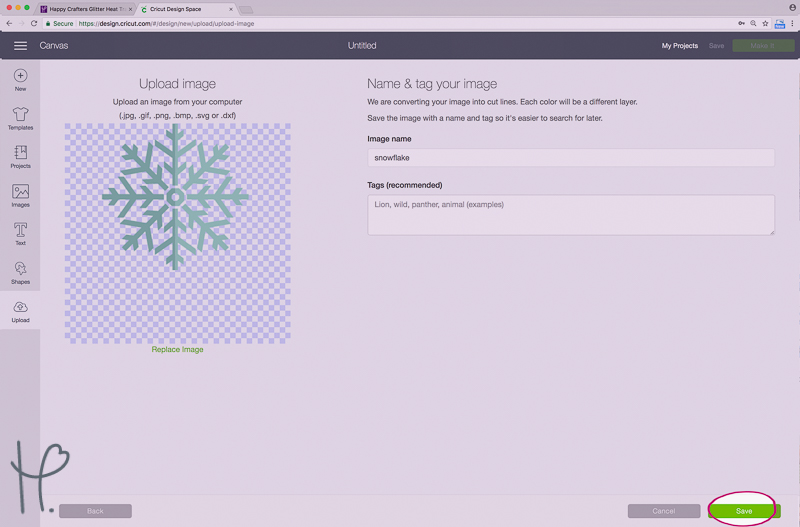
Task: Select the Cricut Design Space tab
Action: (x=184, y=9)
